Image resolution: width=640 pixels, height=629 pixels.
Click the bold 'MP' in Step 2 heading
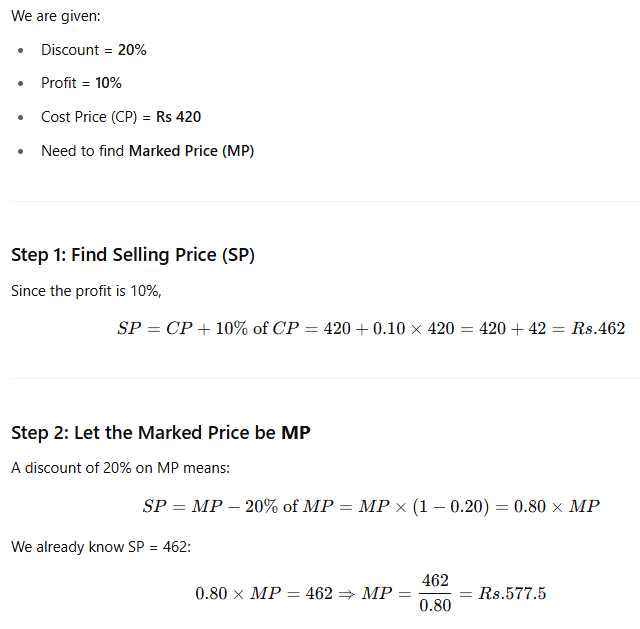[x=295, y=433]
